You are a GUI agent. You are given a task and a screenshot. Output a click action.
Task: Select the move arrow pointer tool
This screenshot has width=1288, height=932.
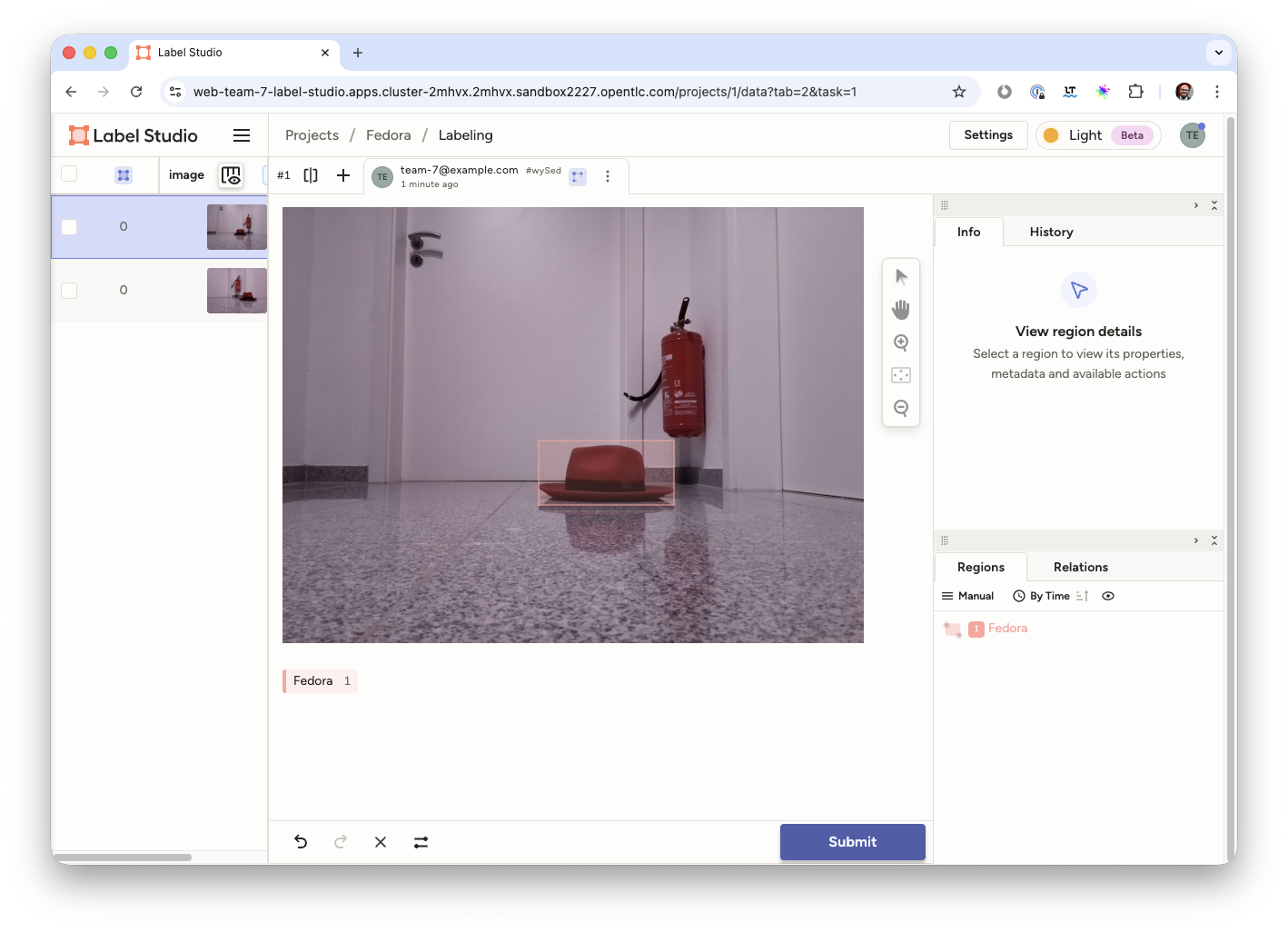coord(900,277)
